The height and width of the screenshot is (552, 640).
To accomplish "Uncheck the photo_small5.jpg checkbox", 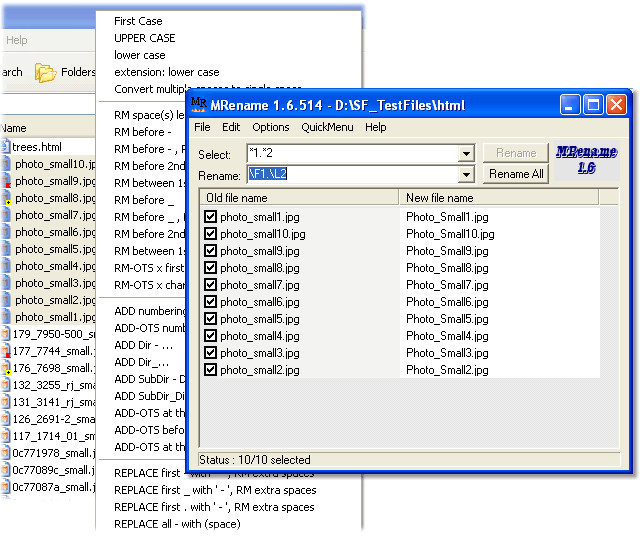I will tap(210, 318).
